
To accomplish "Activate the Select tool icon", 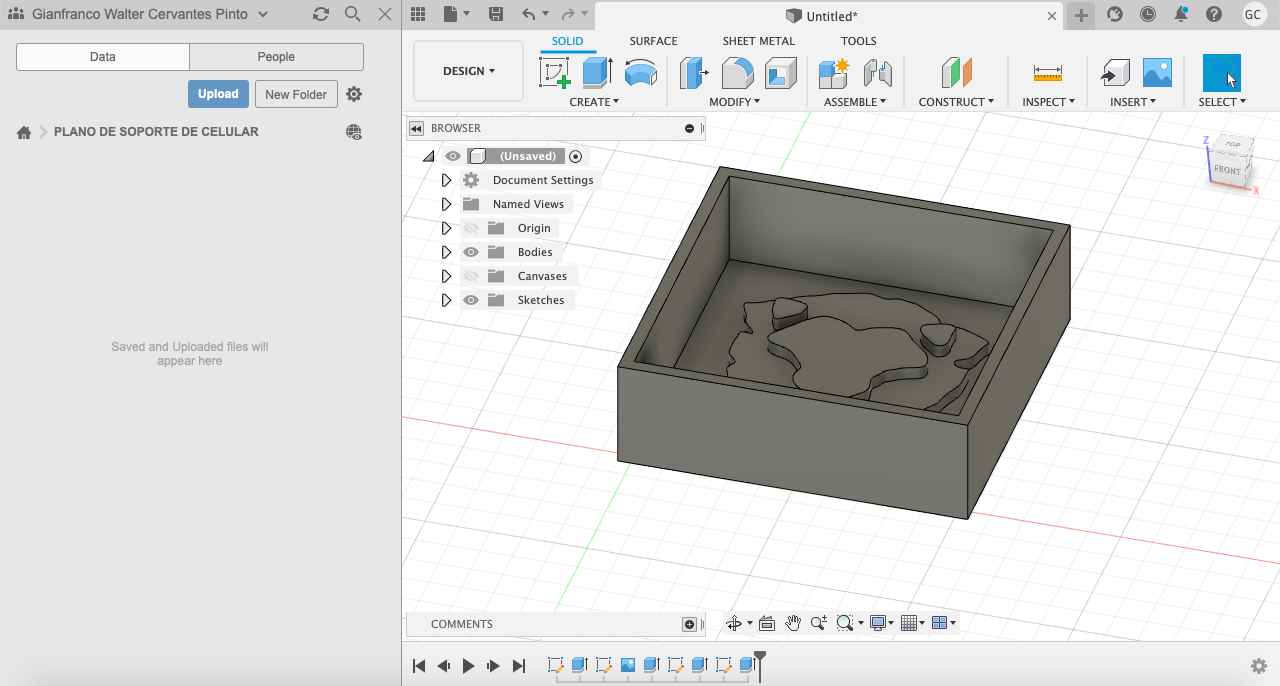I will click(1222, 73).
